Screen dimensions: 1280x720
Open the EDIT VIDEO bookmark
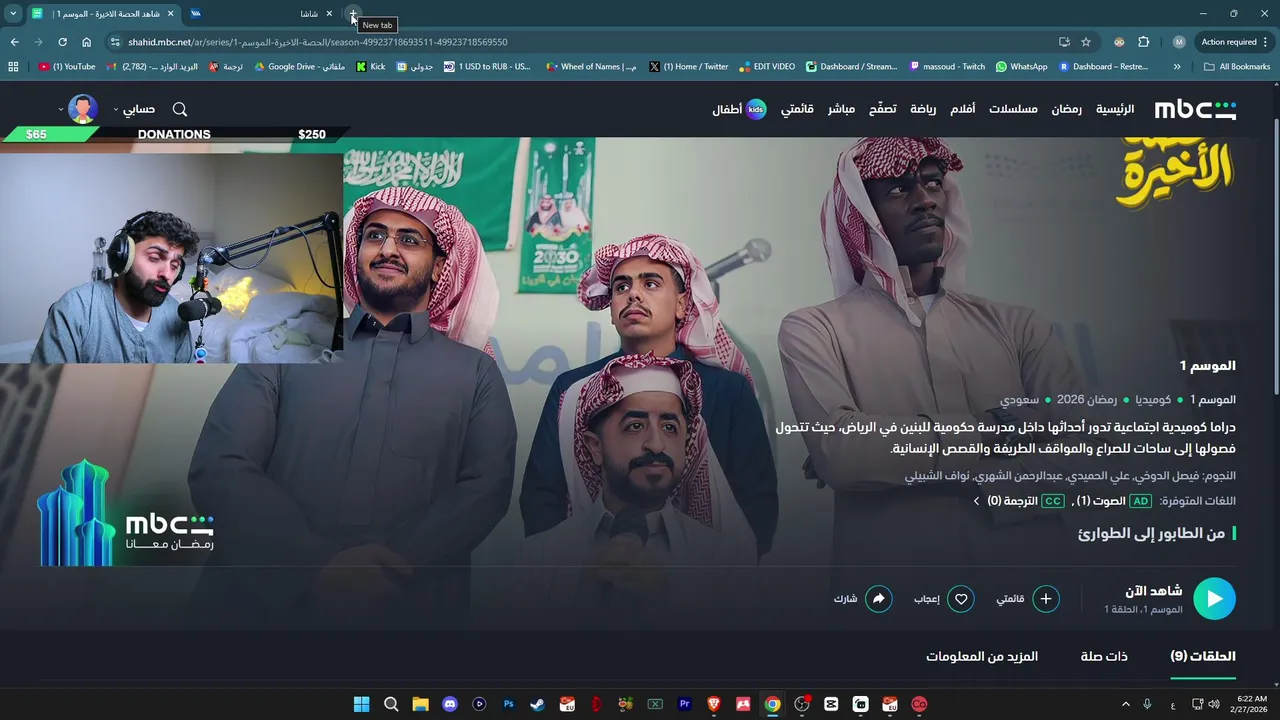(768, 67)
